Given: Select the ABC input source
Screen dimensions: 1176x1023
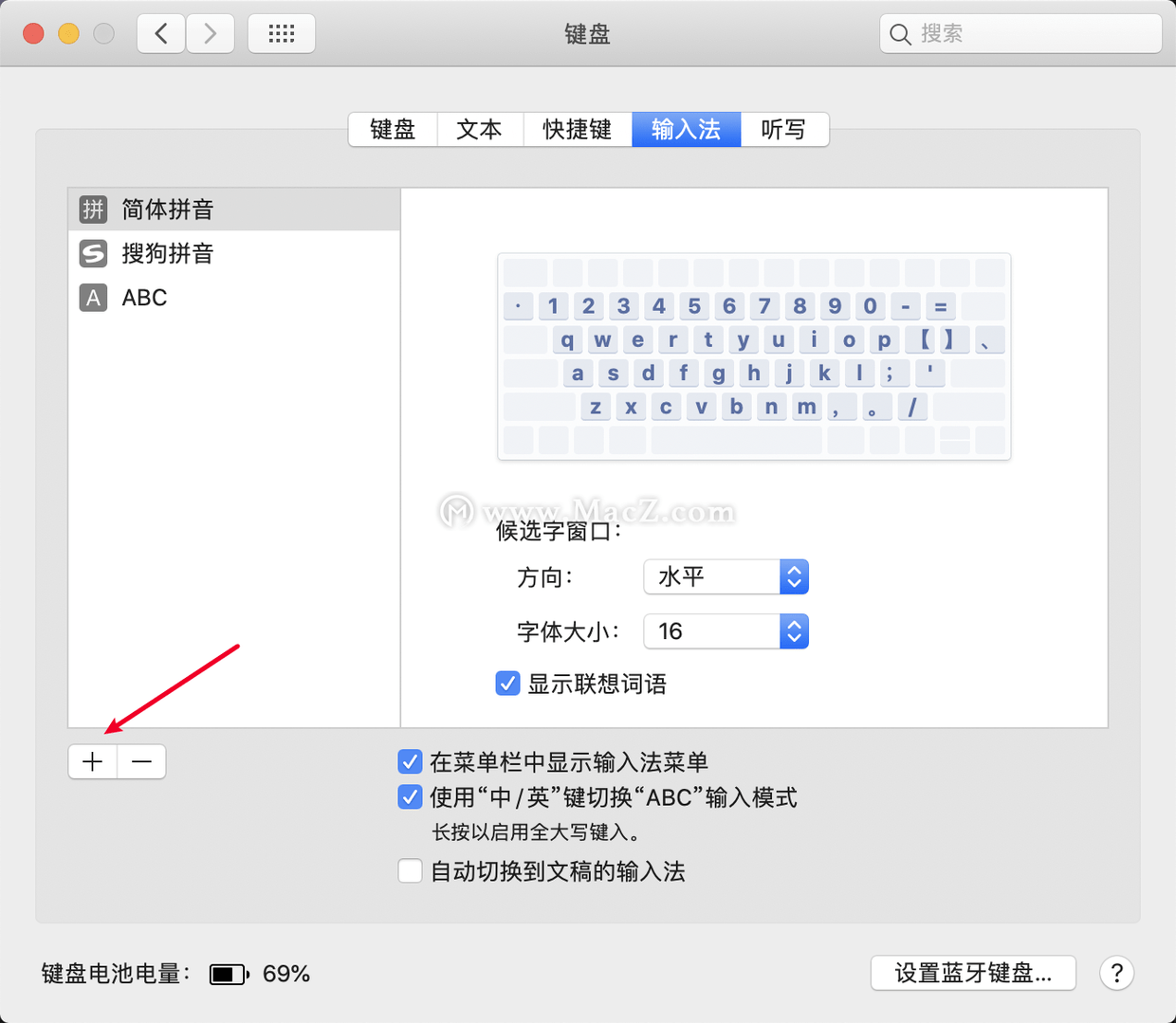Looking at the screenshot, I should click(x=144, y=298).
